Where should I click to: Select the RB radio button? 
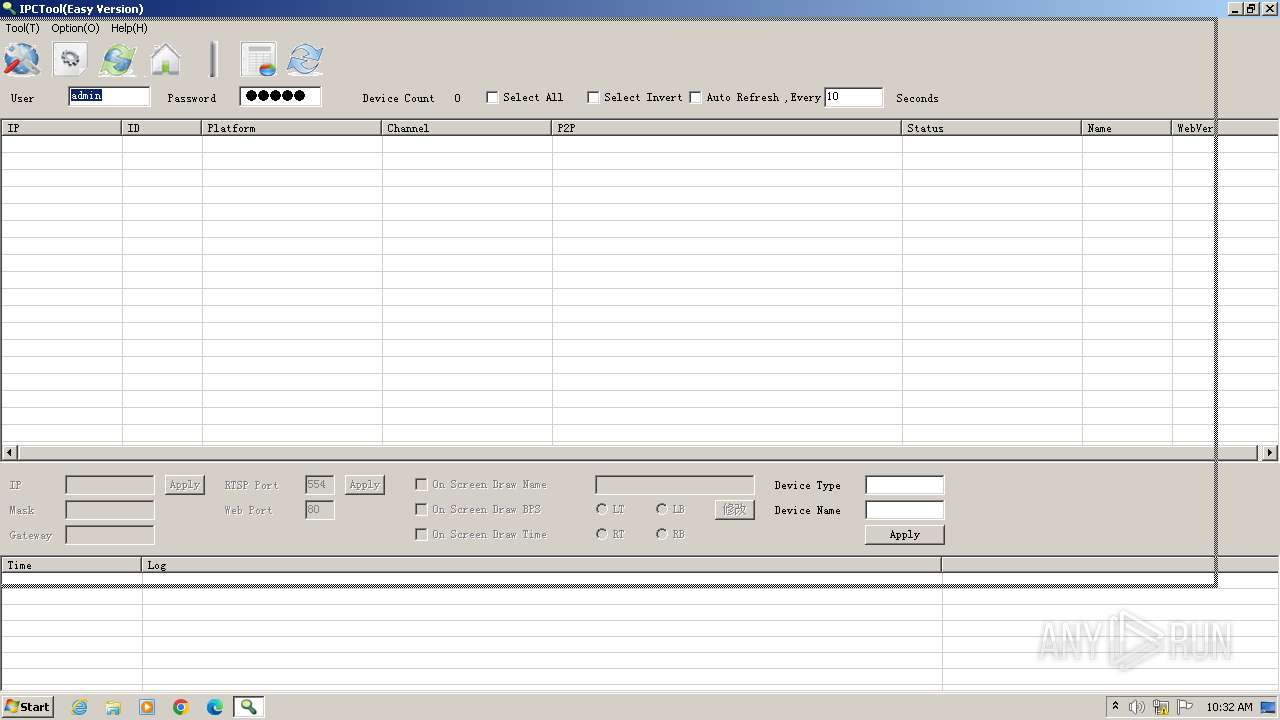click(x=662, y=534)
